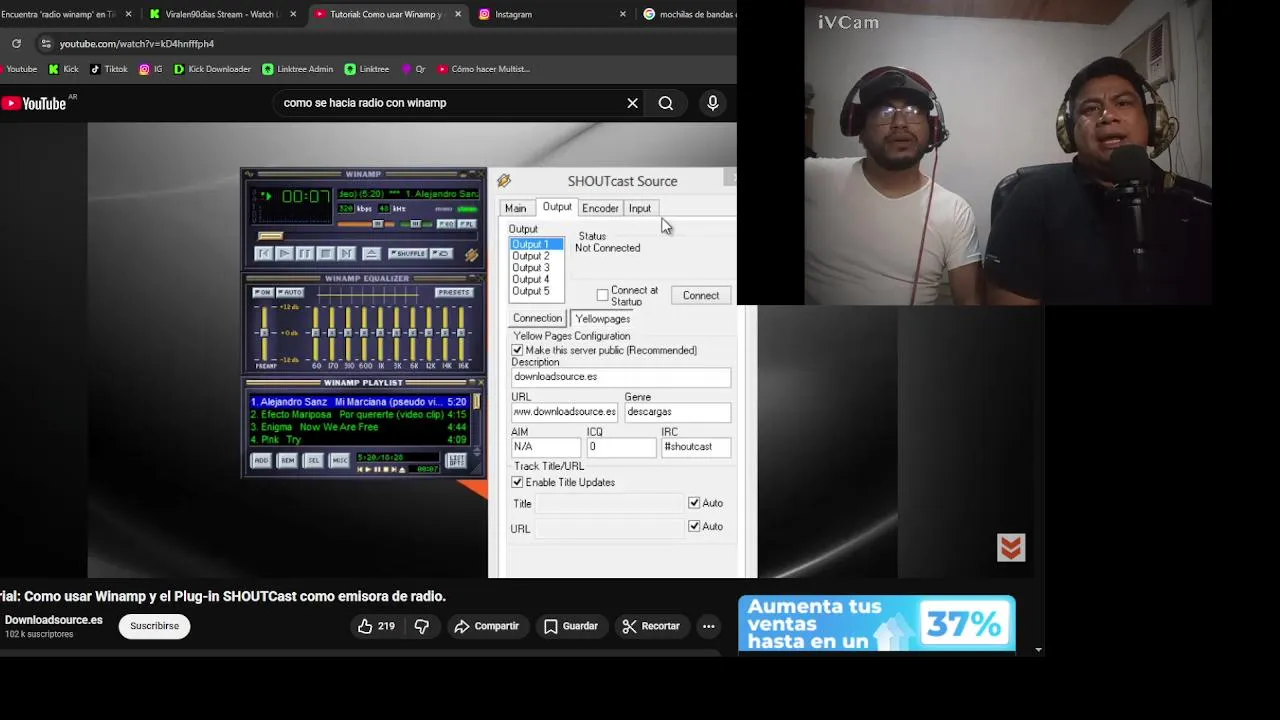This screenshot has height=720, width=1280.
Task: Click the equalizer PREAMP slider
Action: pyautogui.click(x=265, y=333)
